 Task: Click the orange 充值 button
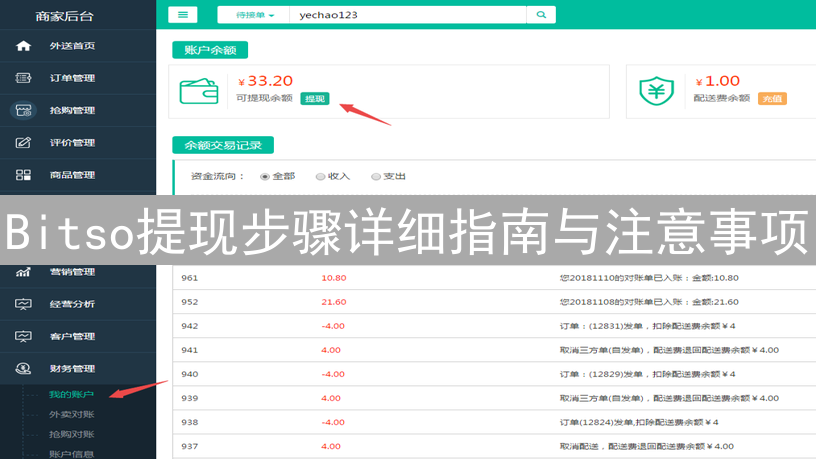click(x=772, y=99)
